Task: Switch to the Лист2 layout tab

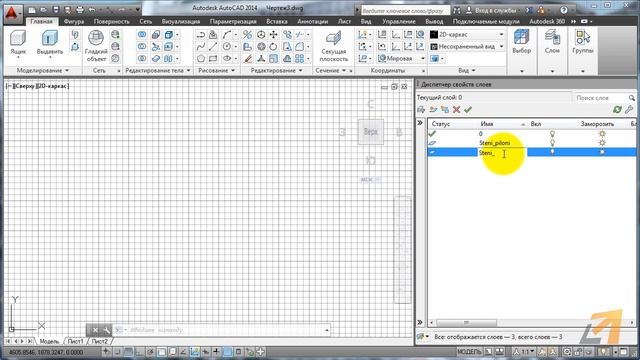Action: tap(100, 341)
